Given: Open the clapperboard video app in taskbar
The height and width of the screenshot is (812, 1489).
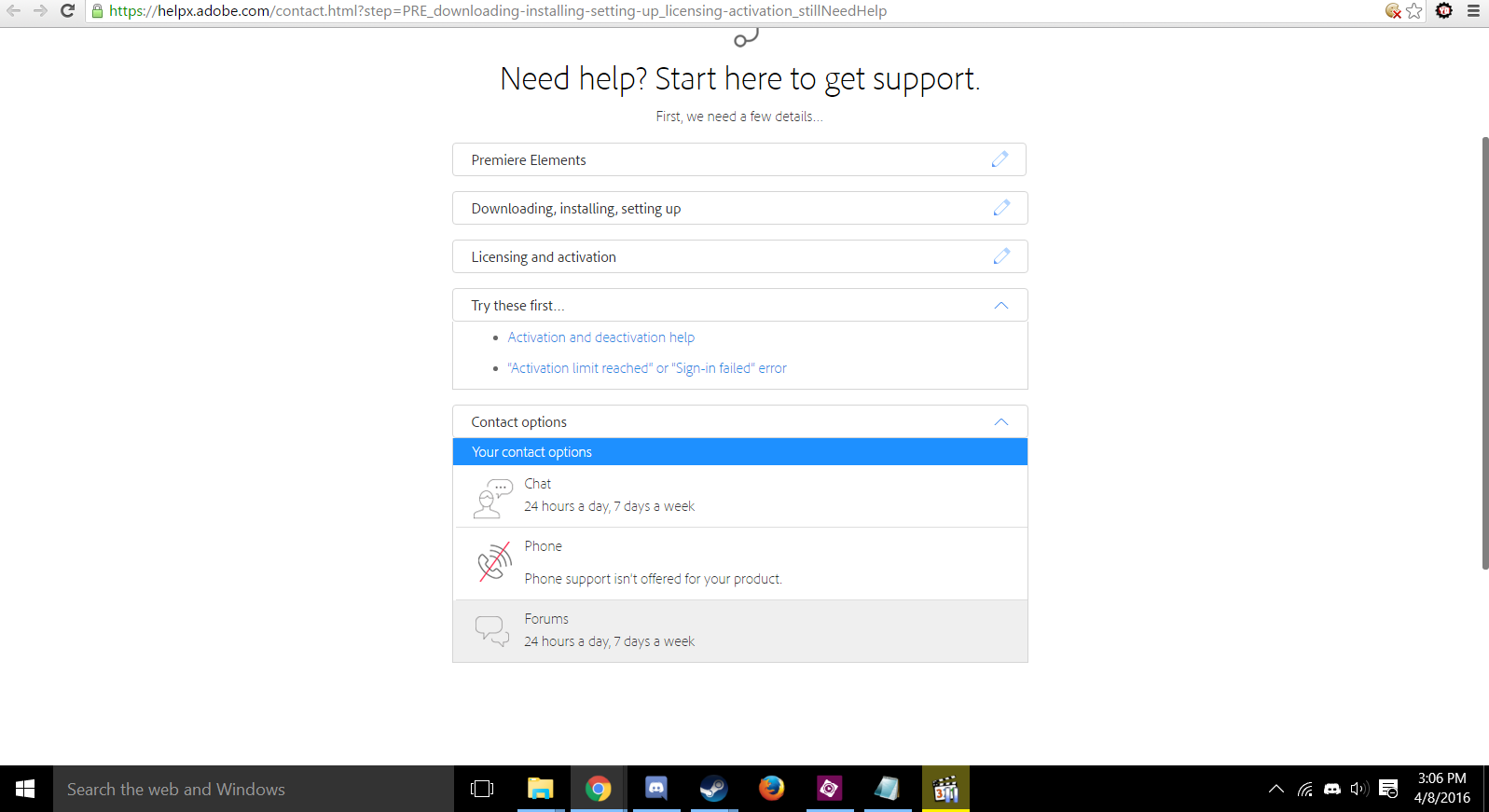Looking at the screenshot, I should [945, 789].
